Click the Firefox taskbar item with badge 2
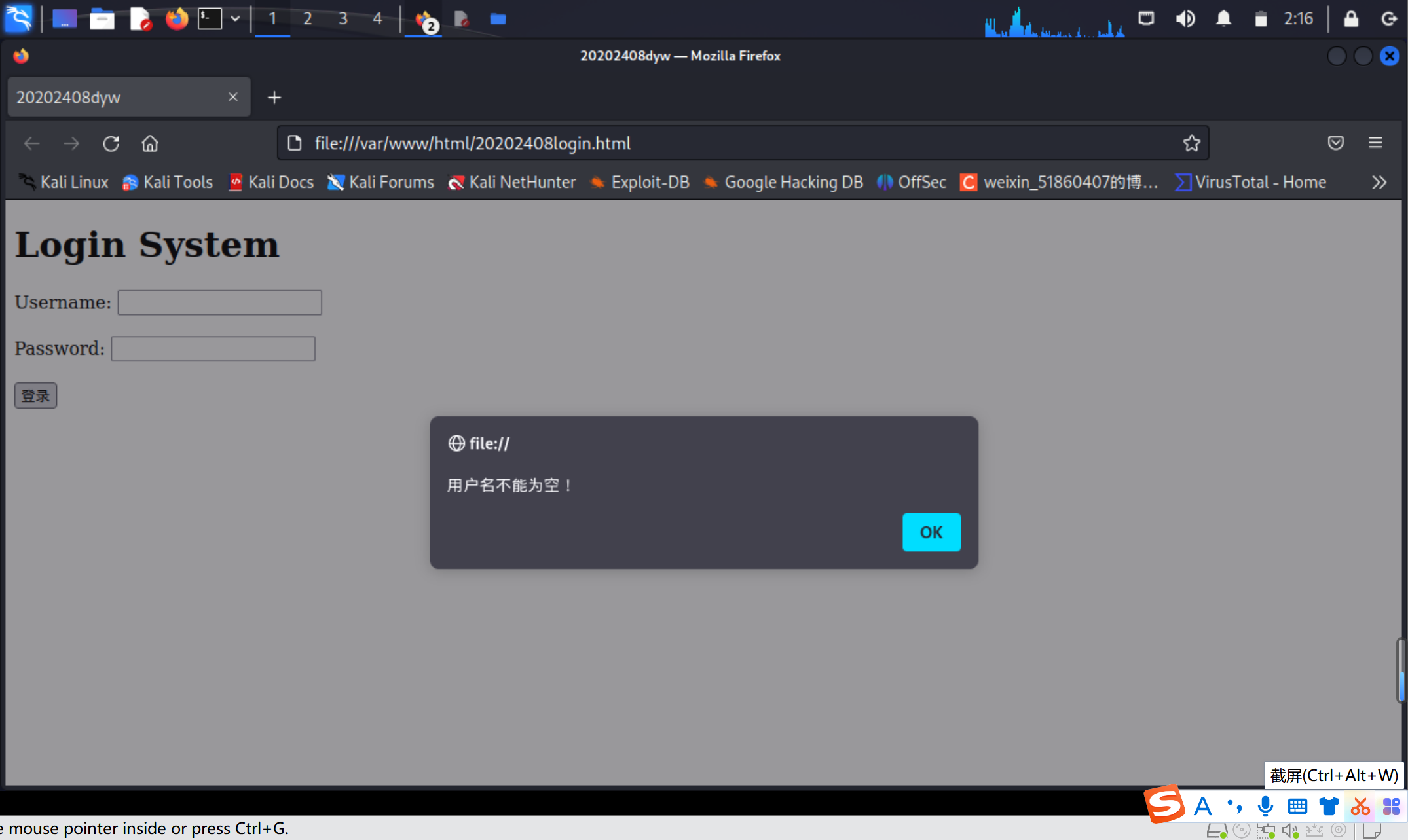1408x840 pixels. pyautogui.click(x=424, y=20)
